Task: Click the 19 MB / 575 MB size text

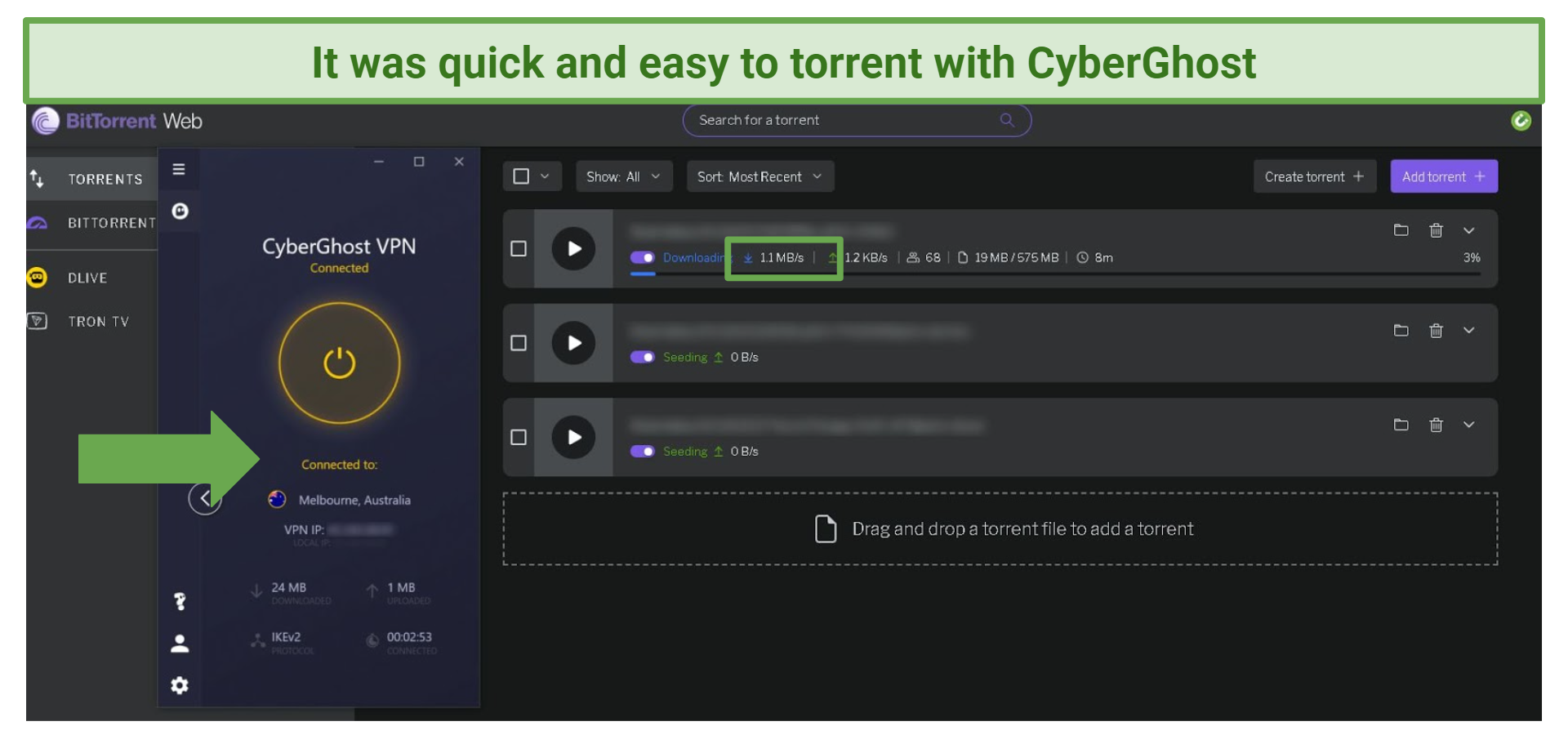Action: [x=1016, y=257]
